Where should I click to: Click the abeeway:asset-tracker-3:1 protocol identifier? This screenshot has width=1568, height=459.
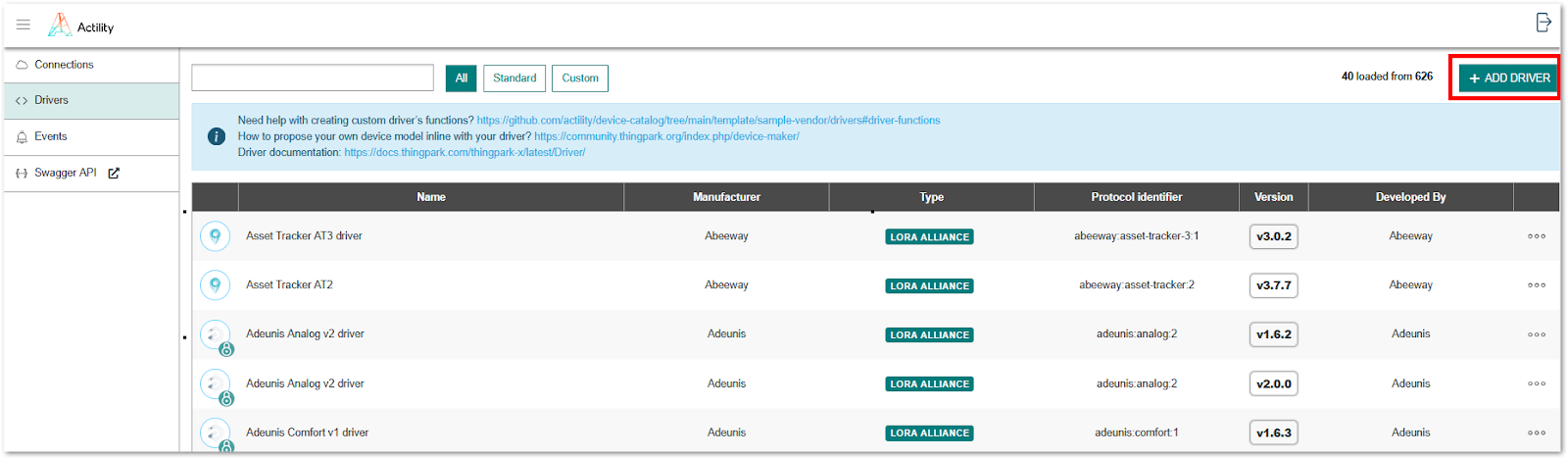1136,236
